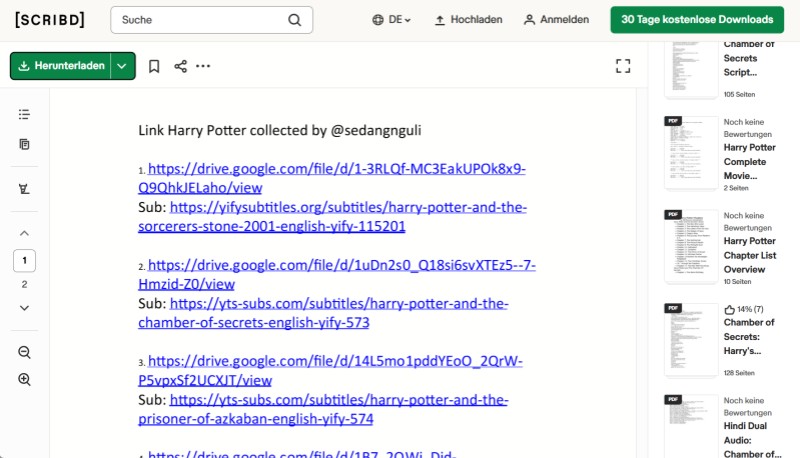Enter fullscreen mode with expand icon
This screenshot has width=800, height=458.
click(x=623, y=66)
